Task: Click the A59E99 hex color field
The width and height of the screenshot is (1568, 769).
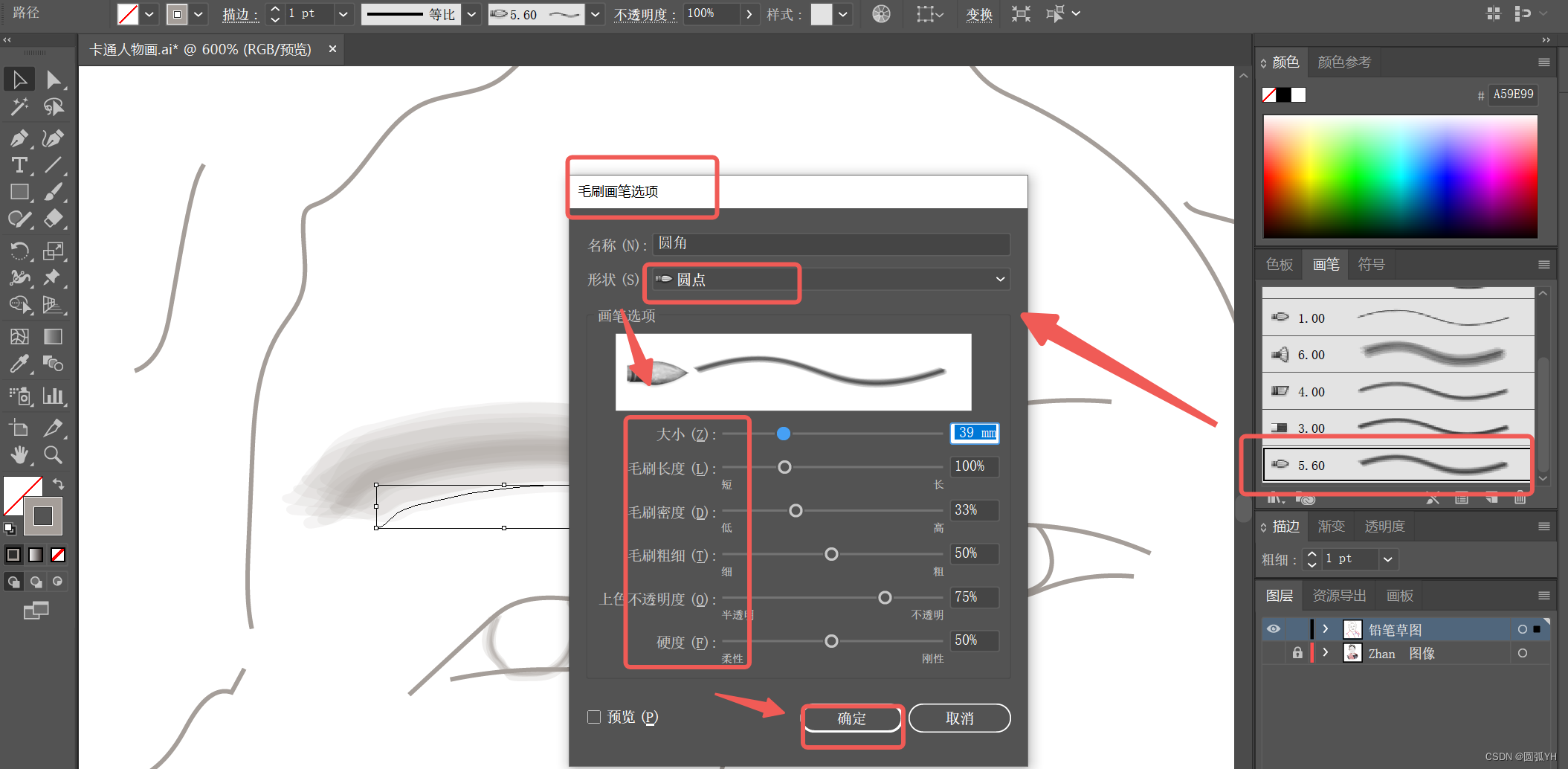Action: coord(1513,94)
